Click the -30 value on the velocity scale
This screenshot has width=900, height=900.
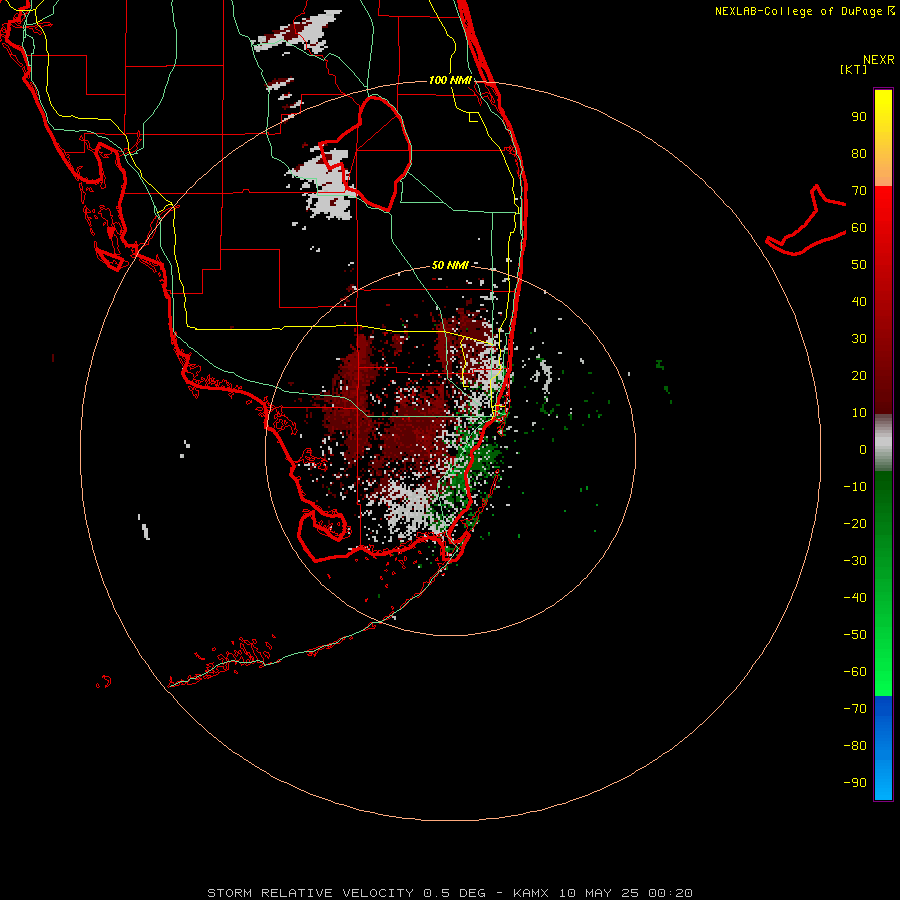[x=855, y=561]
